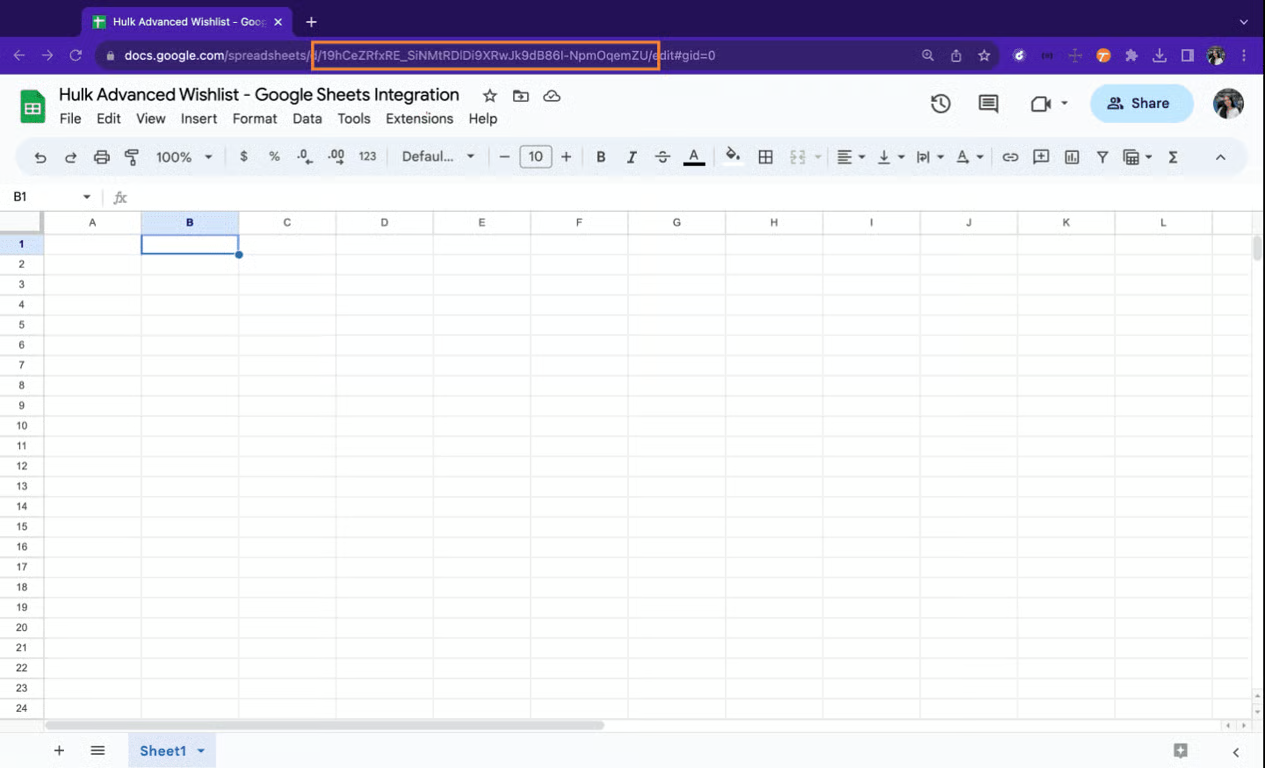
Task: Toggle italic formatting
Action: tap(631, 157)
